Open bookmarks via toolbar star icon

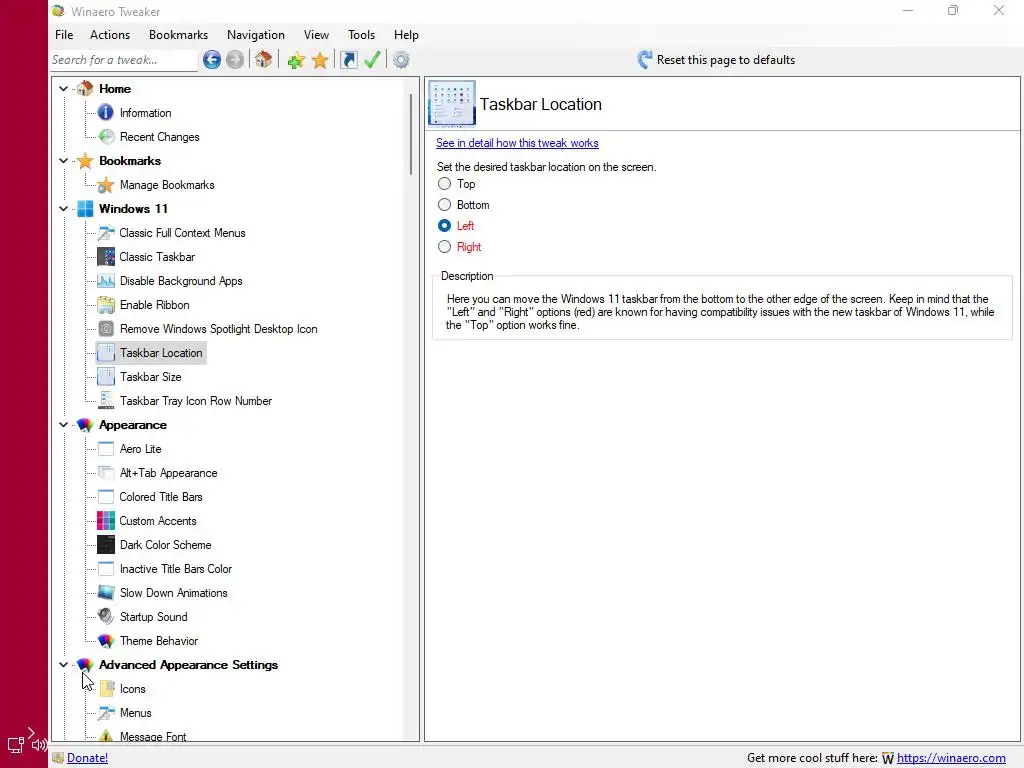[320, 60]
